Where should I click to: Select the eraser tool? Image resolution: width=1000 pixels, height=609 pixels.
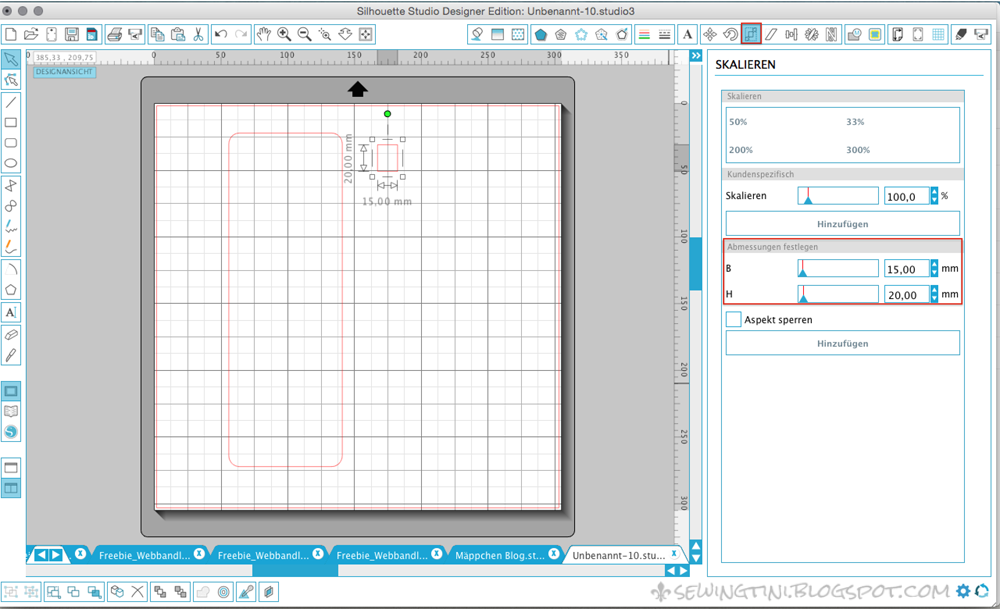[x=11, y=335]
